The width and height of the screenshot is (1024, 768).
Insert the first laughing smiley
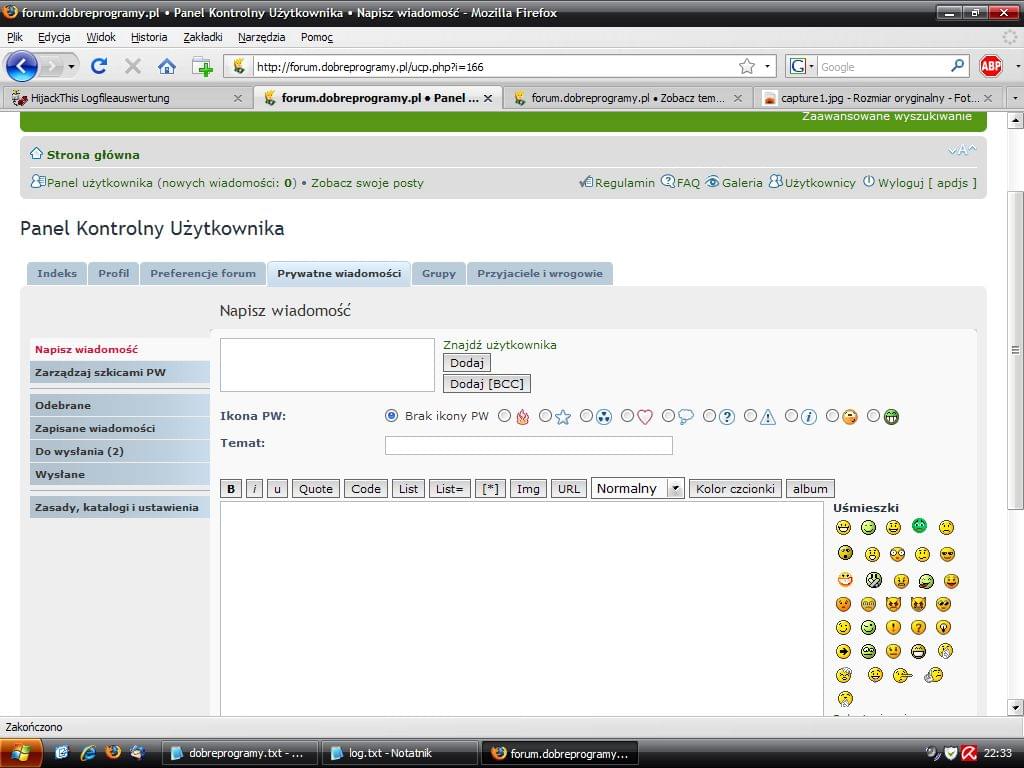click(x=843, y=527)
